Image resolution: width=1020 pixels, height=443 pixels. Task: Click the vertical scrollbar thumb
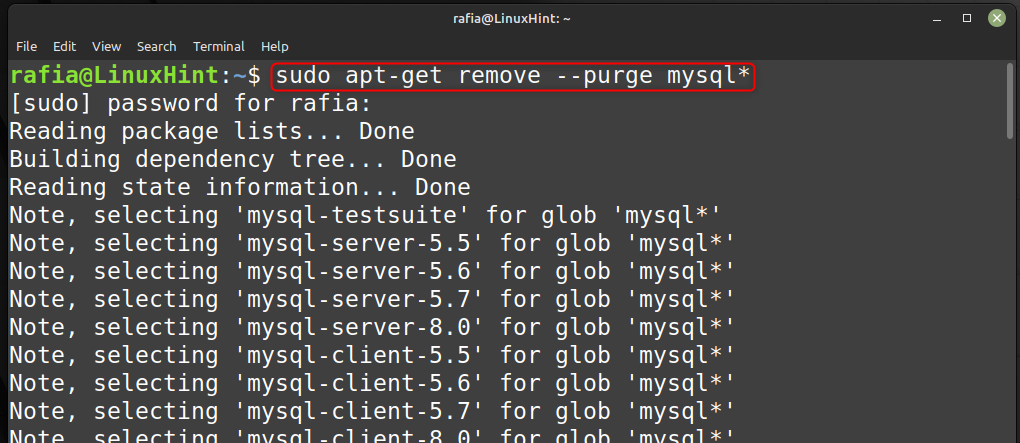click(1010, 101)
